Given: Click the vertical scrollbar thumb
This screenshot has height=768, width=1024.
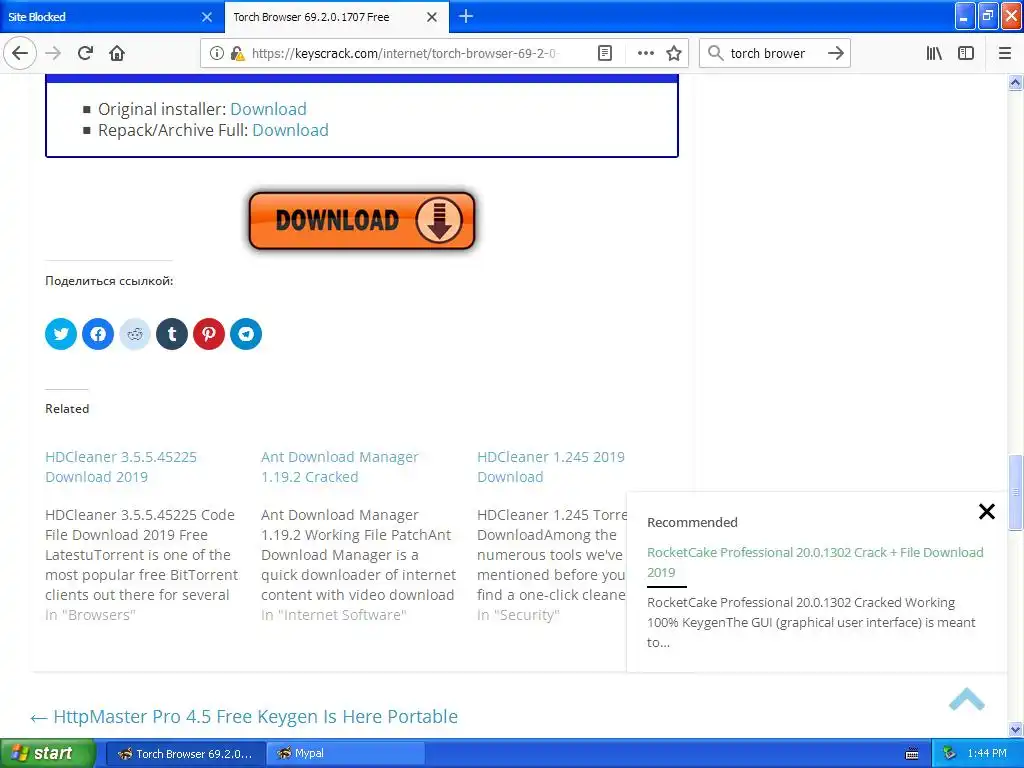Looking at the screenshot, I should pos(1016,492).
